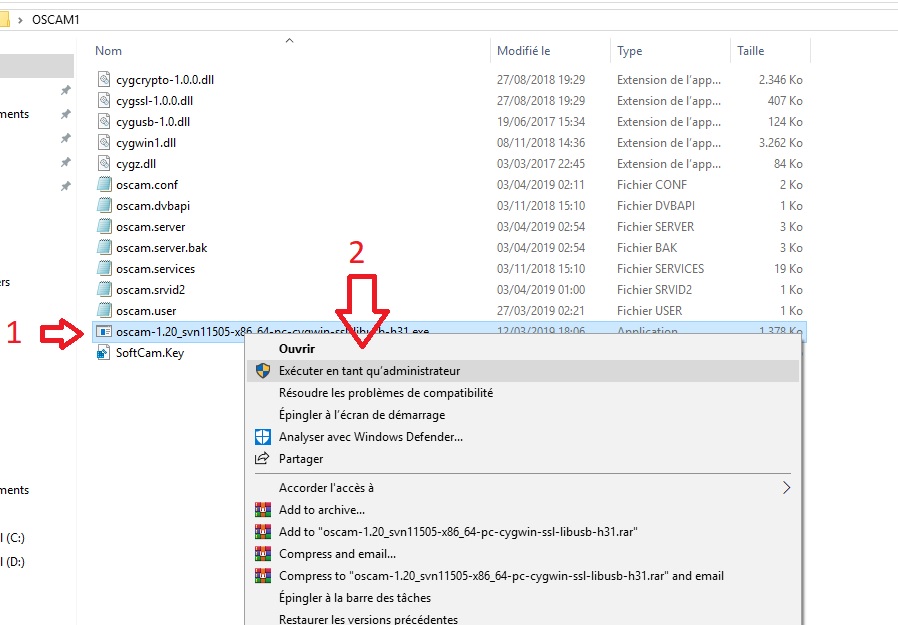The height and width of the screenshot is (625, 898).
Task: Select the oscam.server.bak file name
Action: tap(162, 247)
